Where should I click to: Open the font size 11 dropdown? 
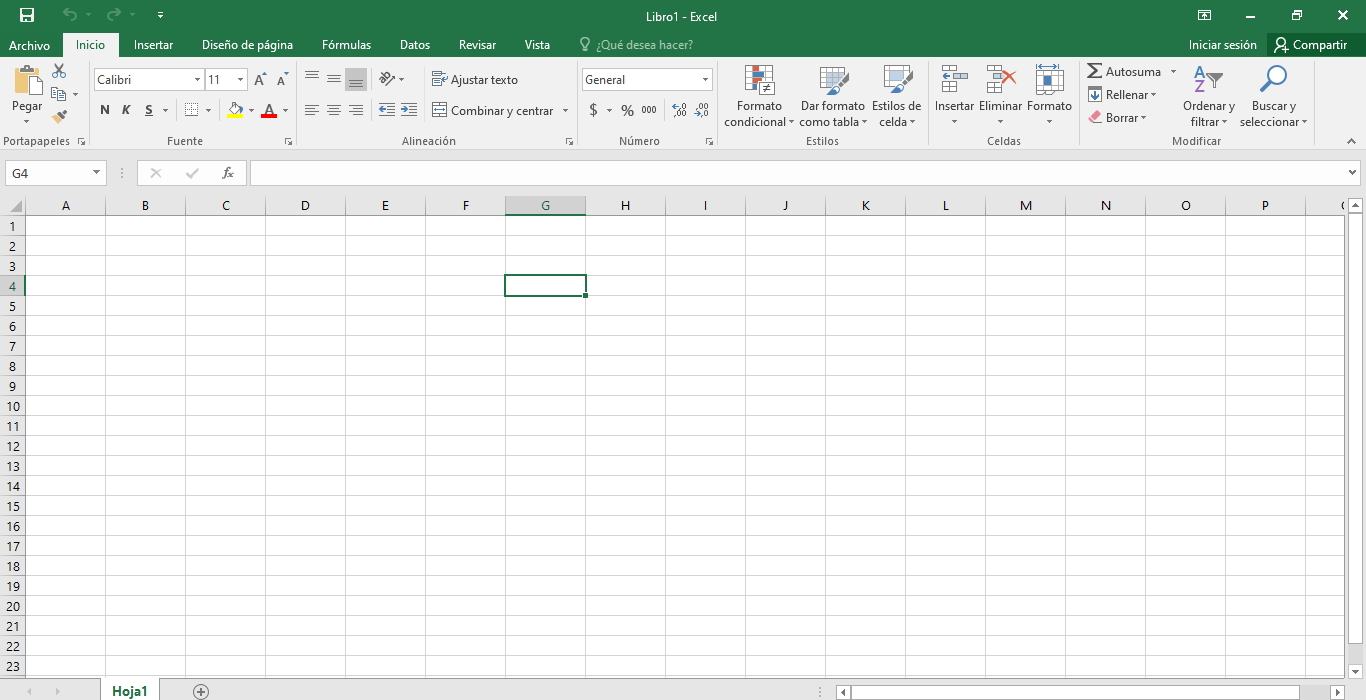click(x=241, y=80)
